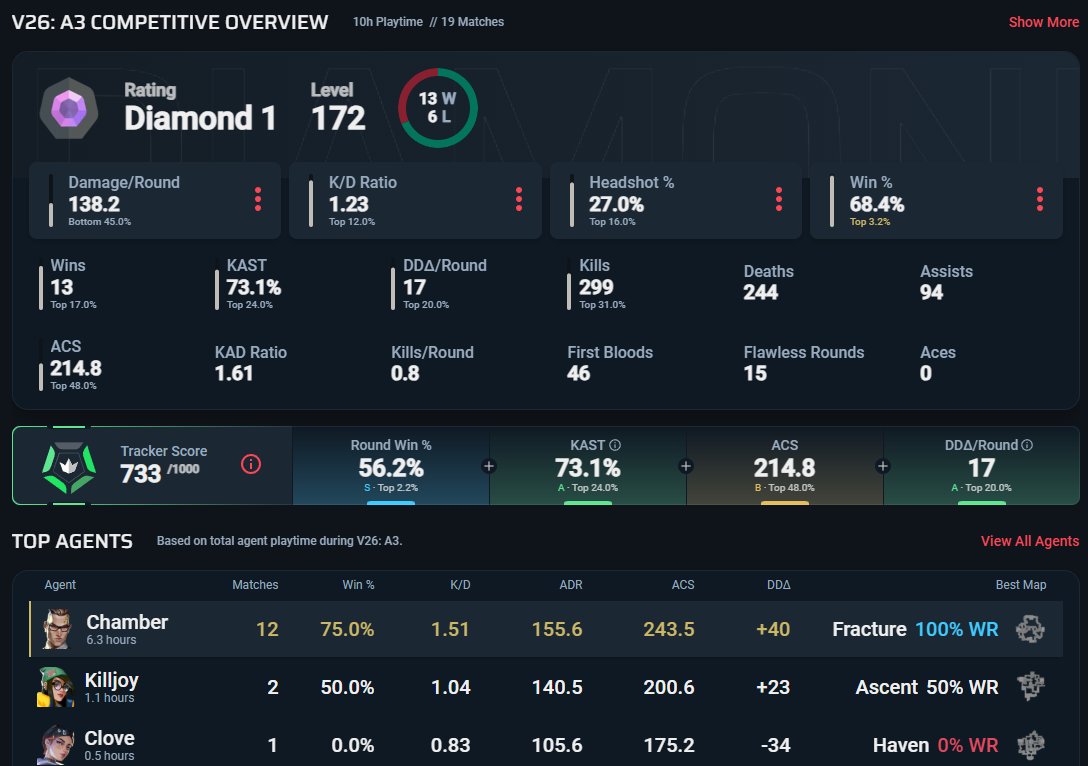Click Chamber agent portrait
Screen dimensions: 1088x766
(57, 629)
